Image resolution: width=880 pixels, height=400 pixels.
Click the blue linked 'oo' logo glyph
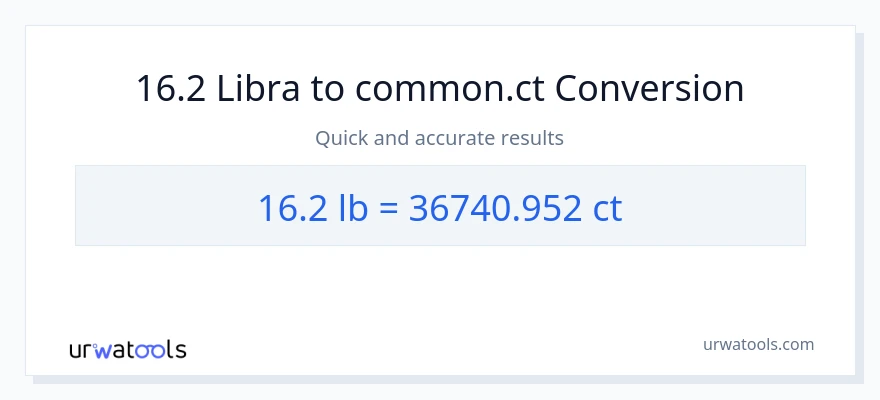click(151, 350)
